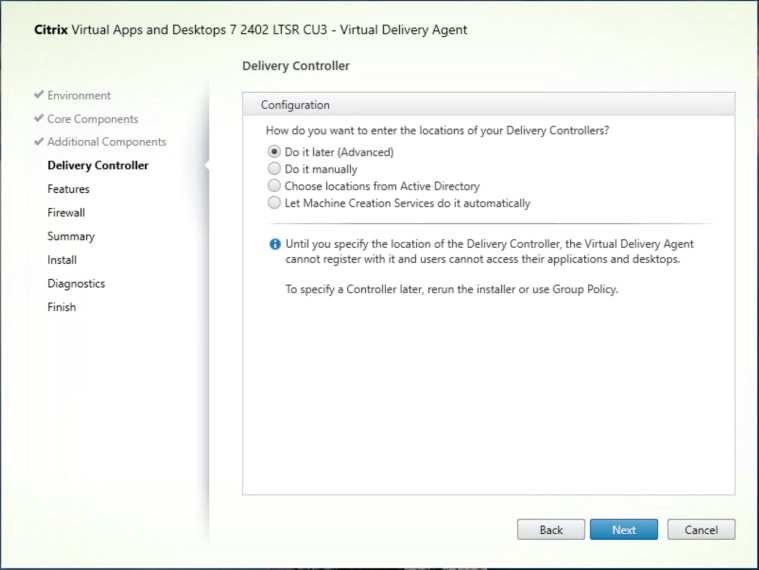This screenshot has width=759, height=570.
Task: Select the Diagnostics step in sidebar
Action: [76, 284]
